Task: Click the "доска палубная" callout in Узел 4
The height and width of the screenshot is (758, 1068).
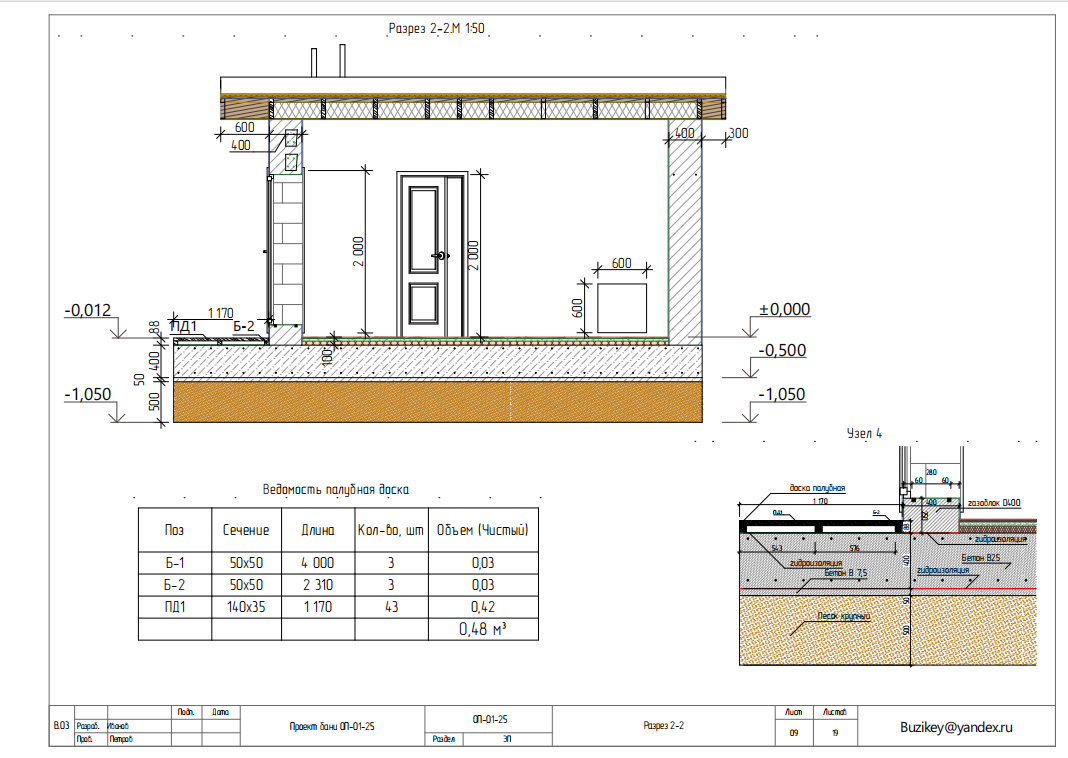Action: [x=817, y=488]
